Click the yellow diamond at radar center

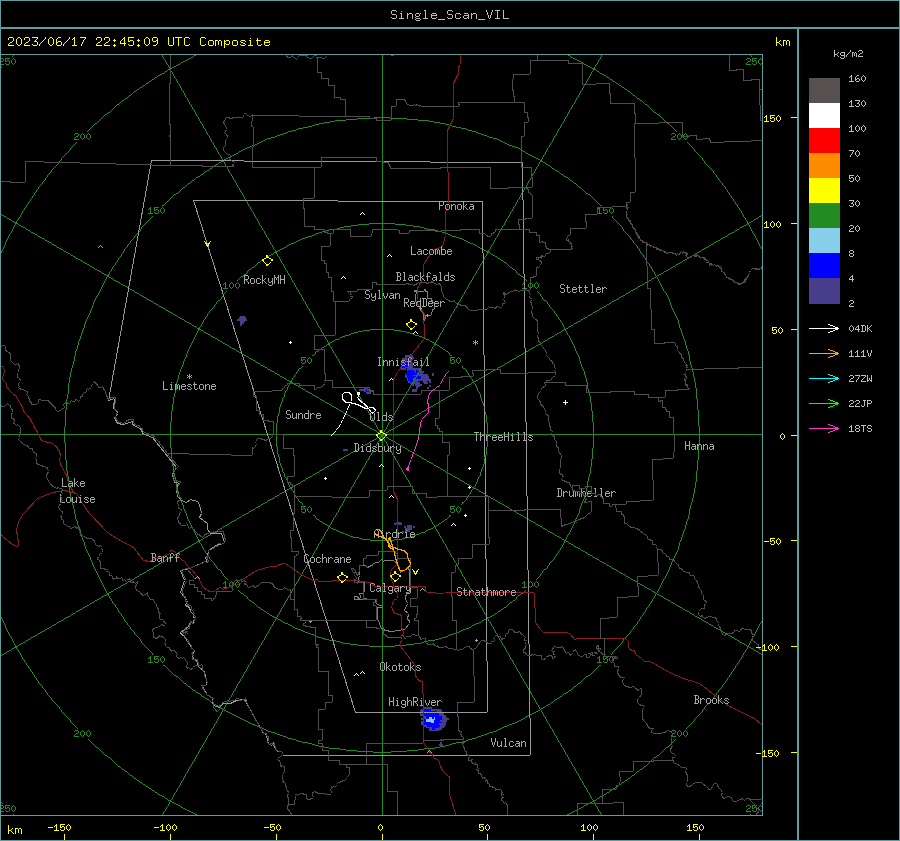(x=382, y=435)
